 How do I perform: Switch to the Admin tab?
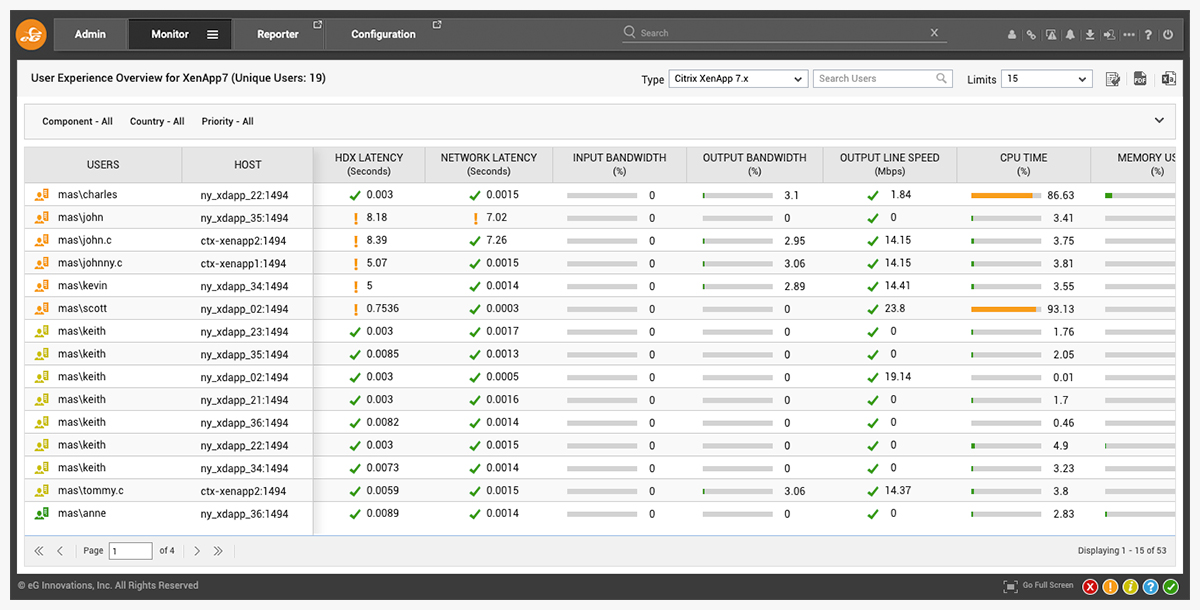(90, 34)
